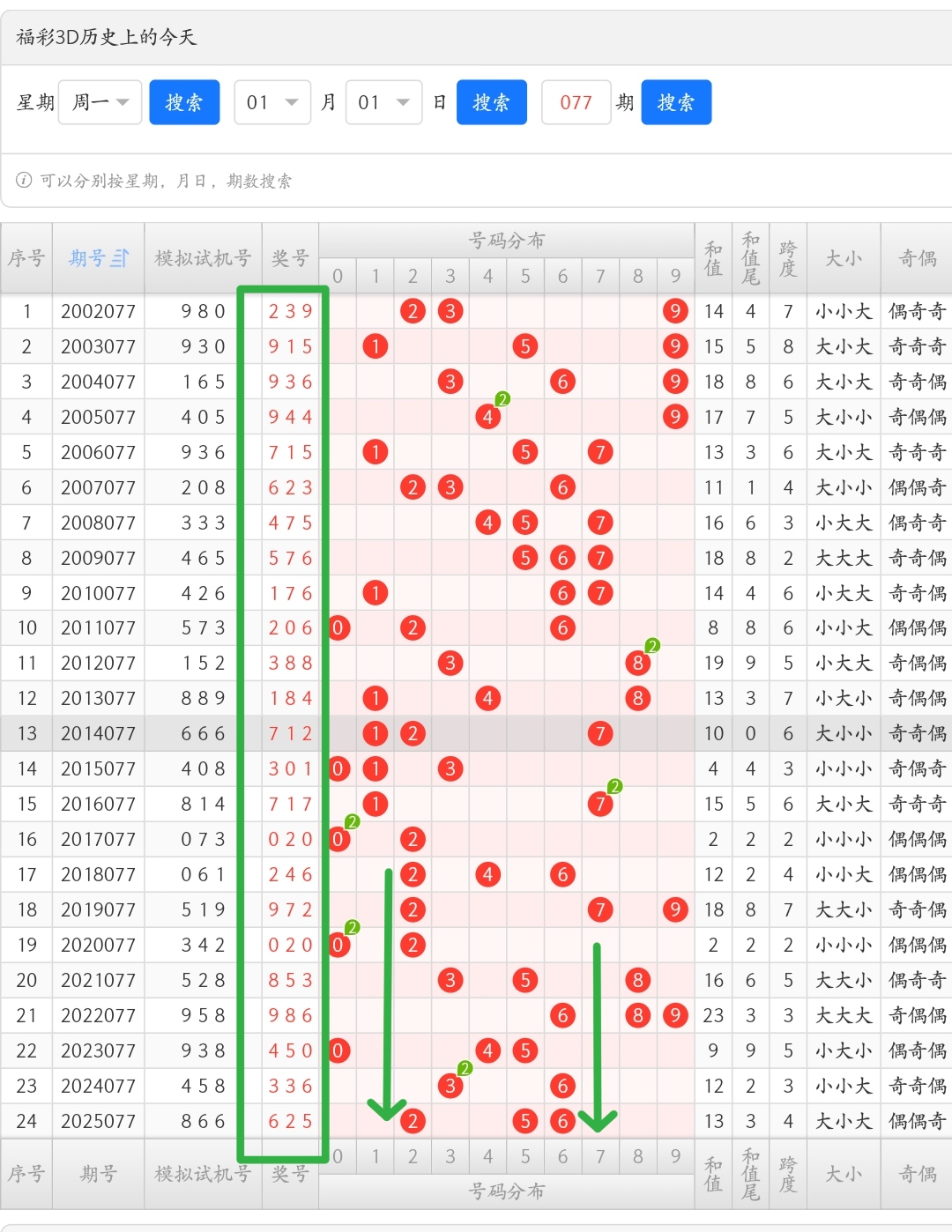Select issue 2008077 in the table

point(98,523)
